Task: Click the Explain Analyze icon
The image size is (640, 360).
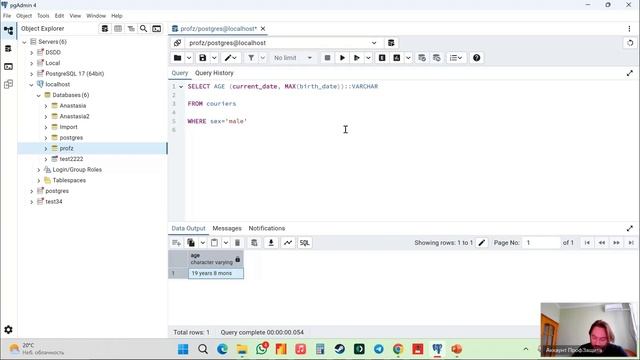Action: [x=397, y=58]
